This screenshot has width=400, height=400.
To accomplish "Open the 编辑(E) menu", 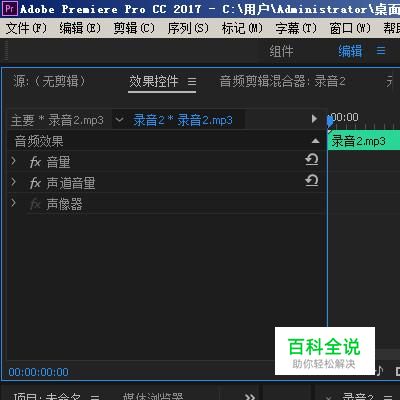I will (80, 28).
